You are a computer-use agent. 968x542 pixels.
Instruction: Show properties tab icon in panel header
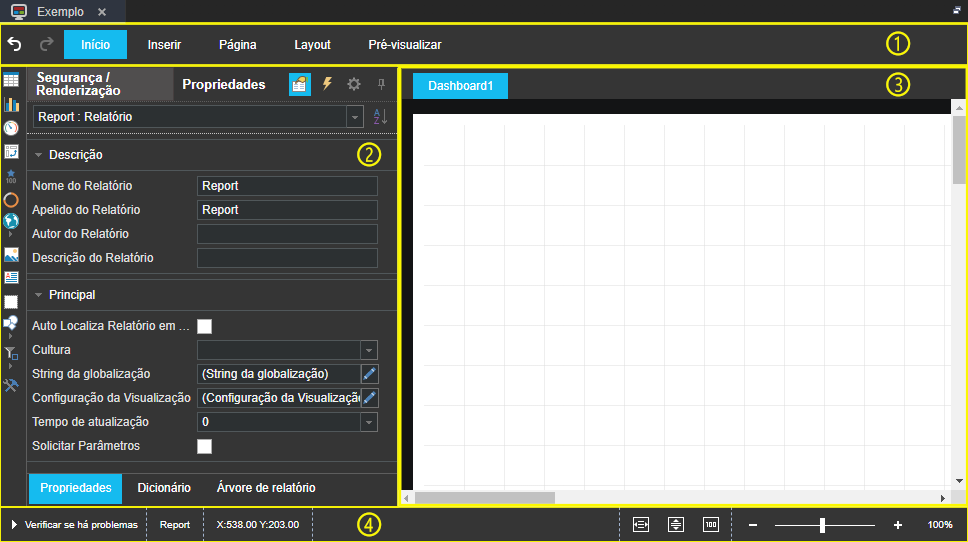(x=299, y=85)
